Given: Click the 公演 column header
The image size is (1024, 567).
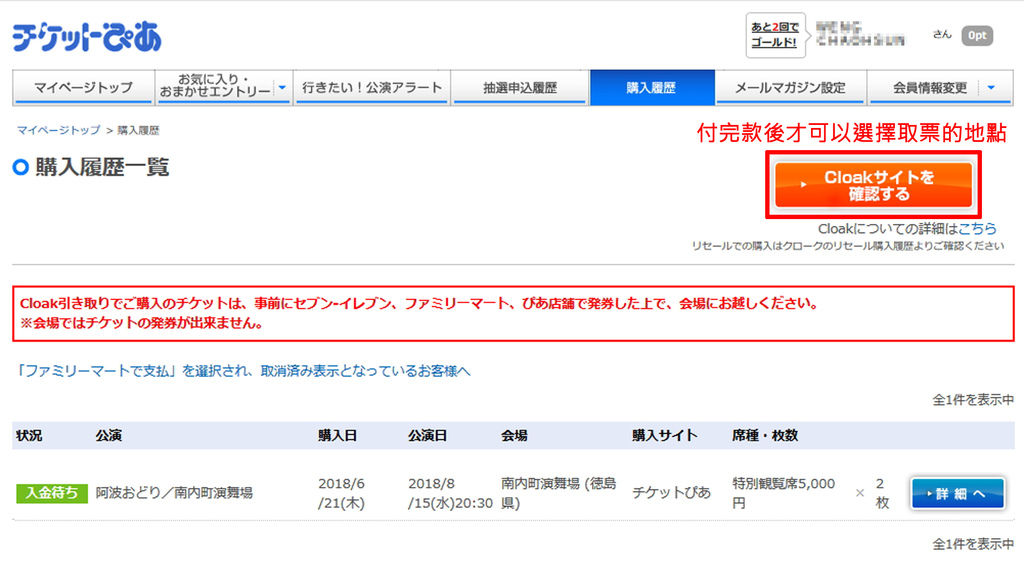Looking at the screenshot, I should [108, 436].
